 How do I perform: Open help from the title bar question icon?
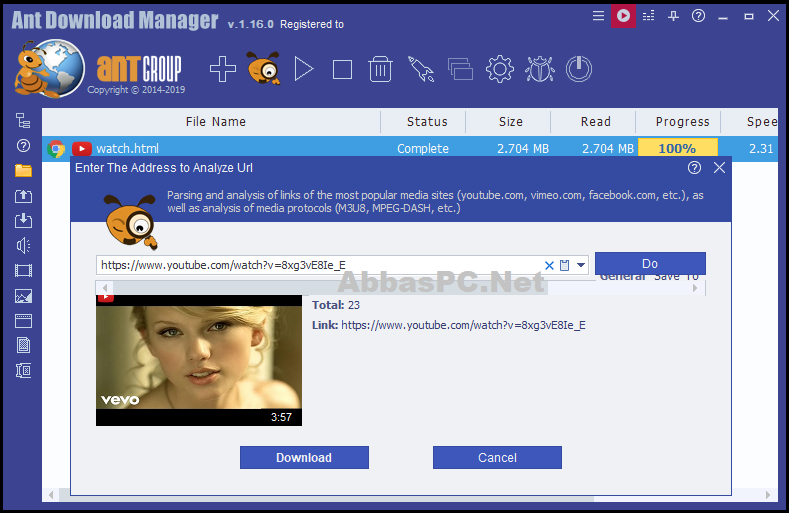(698, 16)
